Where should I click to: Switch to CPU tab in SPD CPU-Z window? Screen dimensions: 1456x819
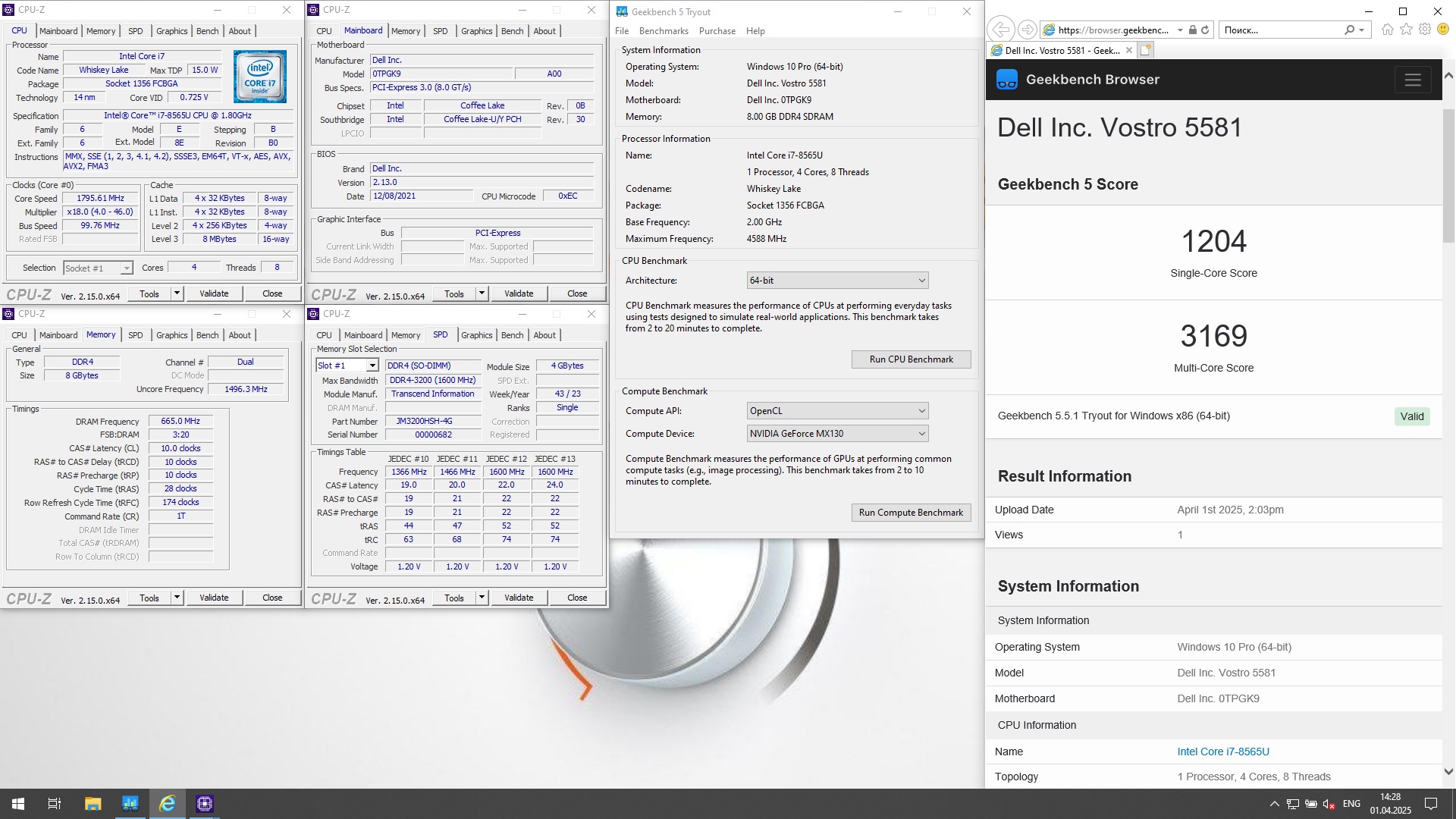pos(324,335)
